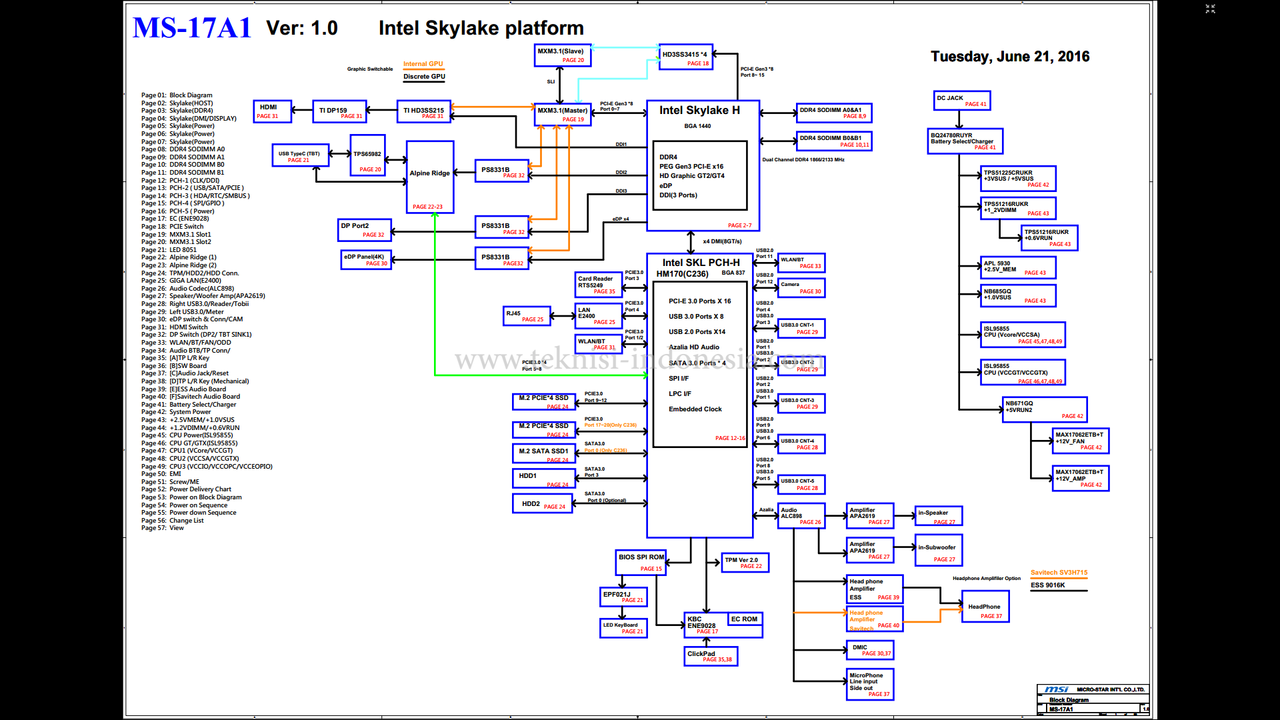Image resolution: width=1280 pixels, height=720 pixels.
Task: Click the 'Internal GPU' orange legend label
Action: [423, 64]
